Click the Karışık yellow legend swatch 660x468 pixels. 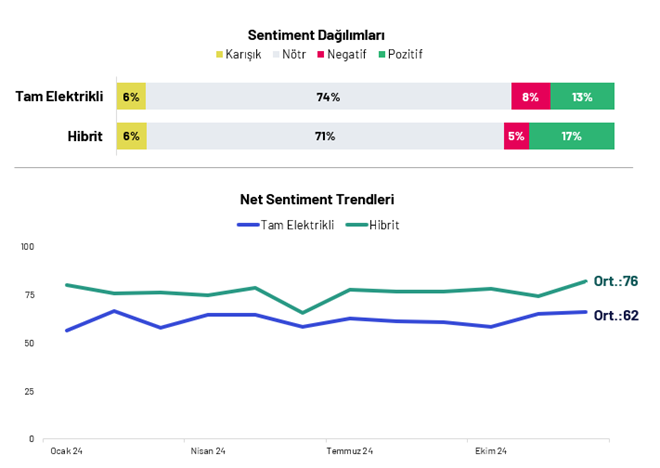tap(220, 54)
